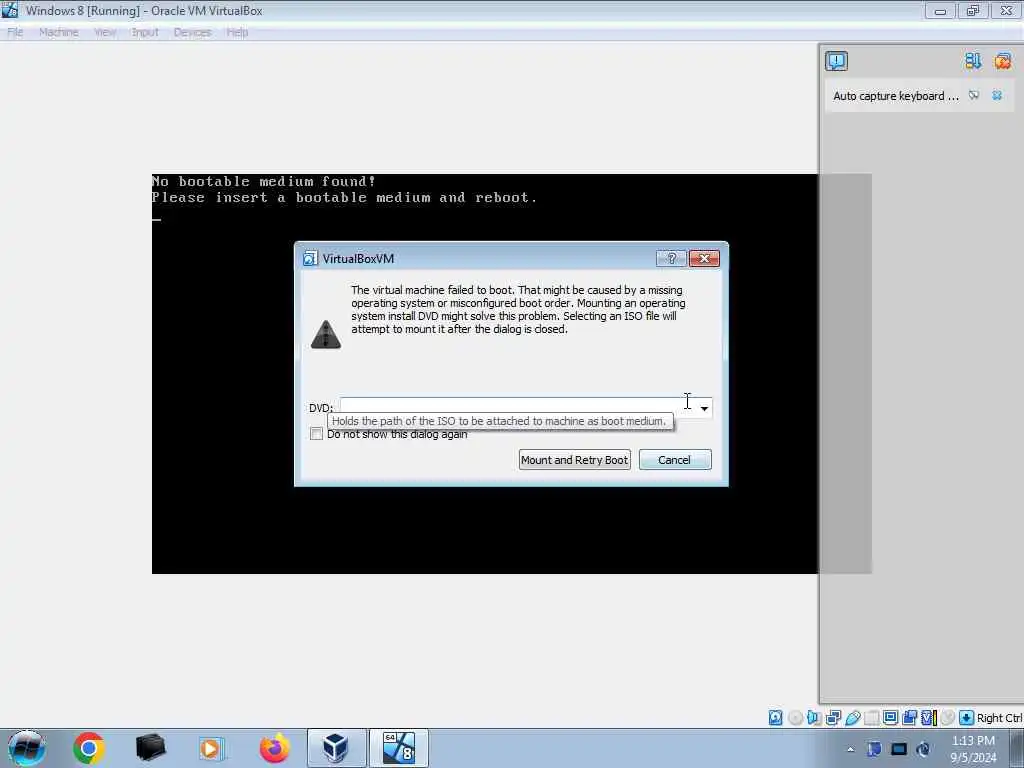Click the suppress icon beside Auto capture keyboard

tap(974, 95)
